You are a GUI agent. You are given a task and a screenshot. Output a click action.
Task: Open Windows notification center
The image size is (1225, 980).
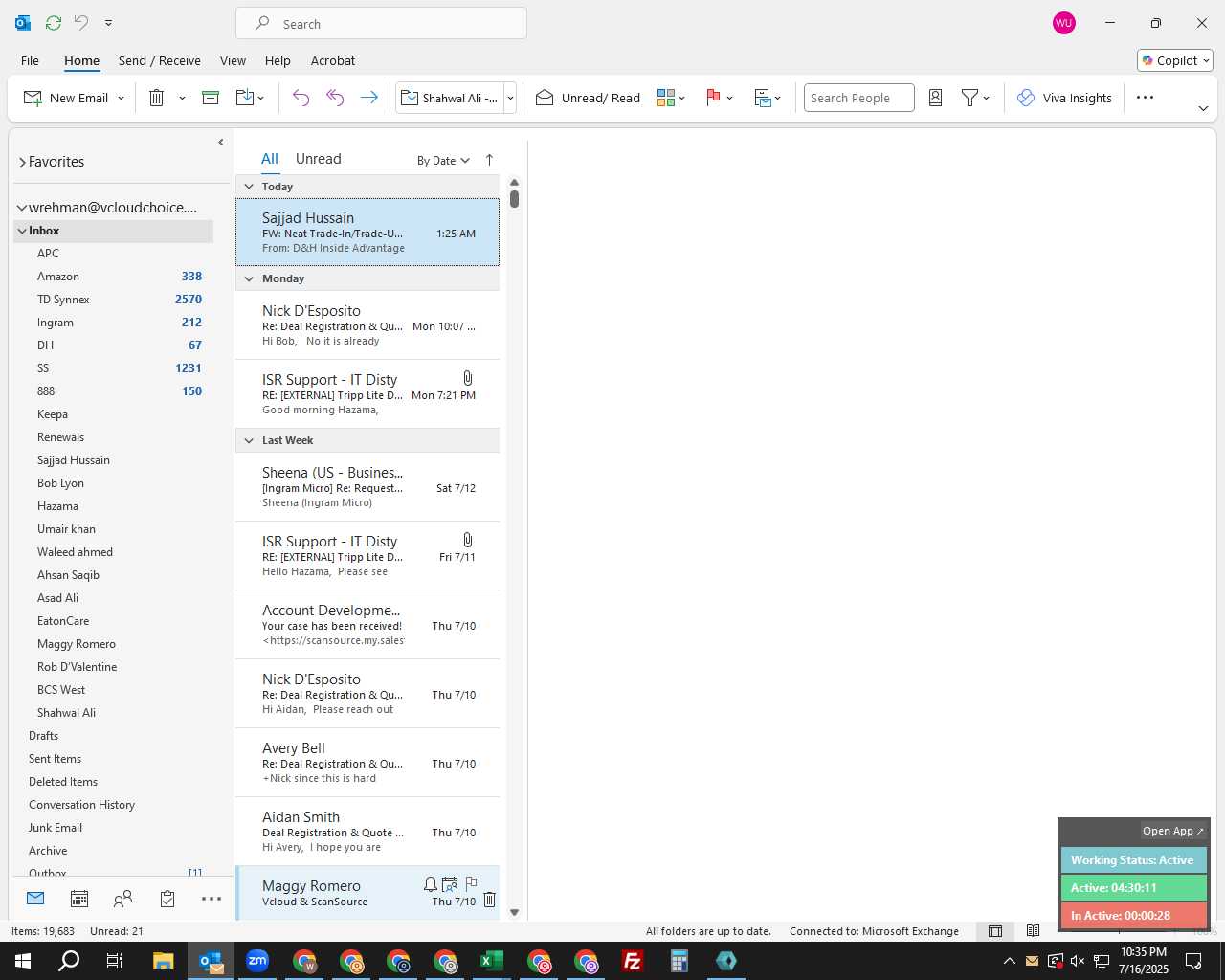pyautogui.click(x=1193, y=961)
